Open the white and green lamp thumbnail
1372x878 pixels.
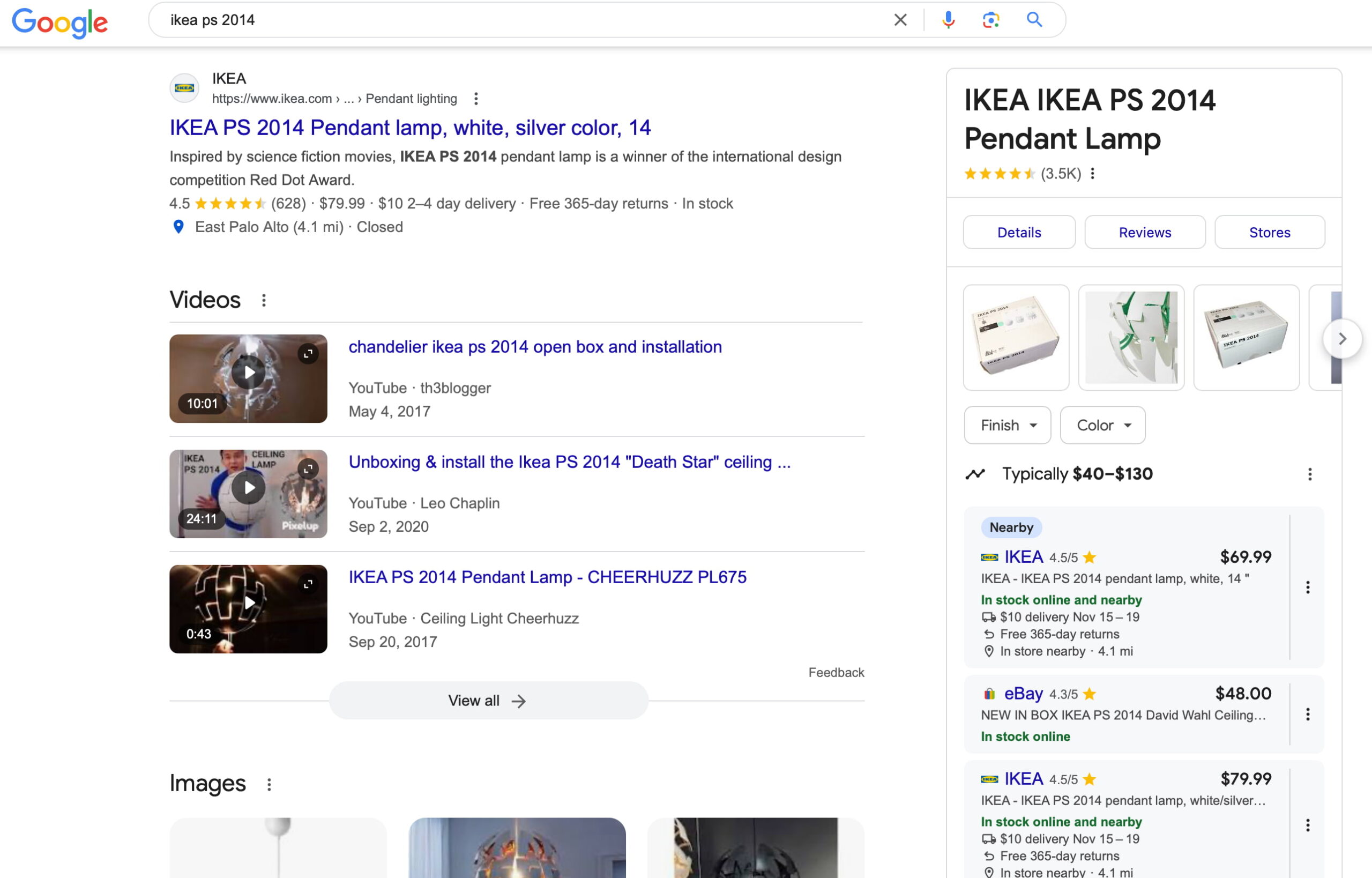tap(1131, 338)
